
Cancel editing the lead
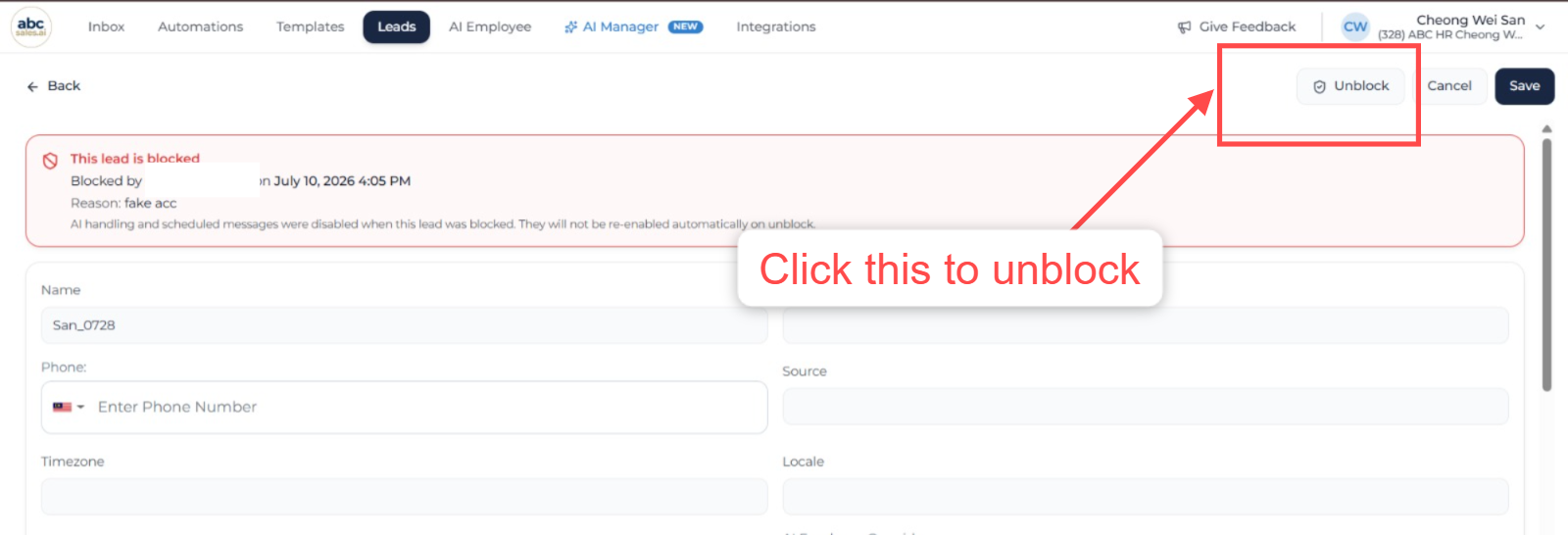(1449, 86)
